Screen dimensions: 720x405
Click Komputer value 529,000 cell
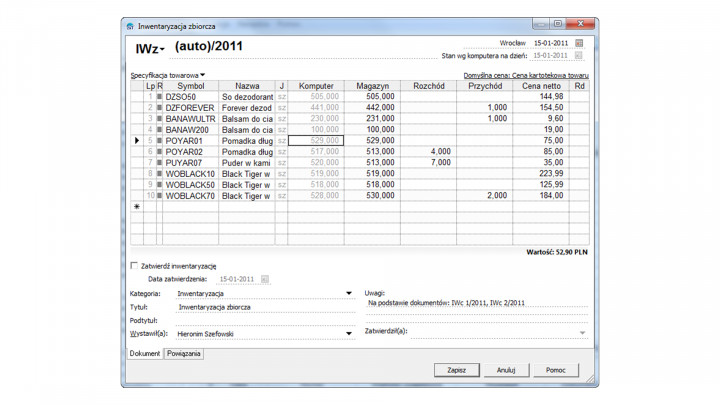coord(316,141)
